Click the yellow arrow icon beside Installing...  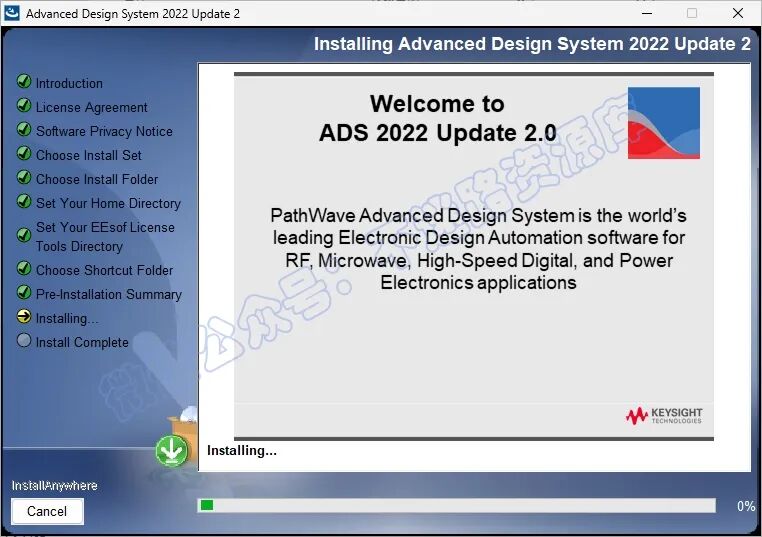click(x=24, y=316)
